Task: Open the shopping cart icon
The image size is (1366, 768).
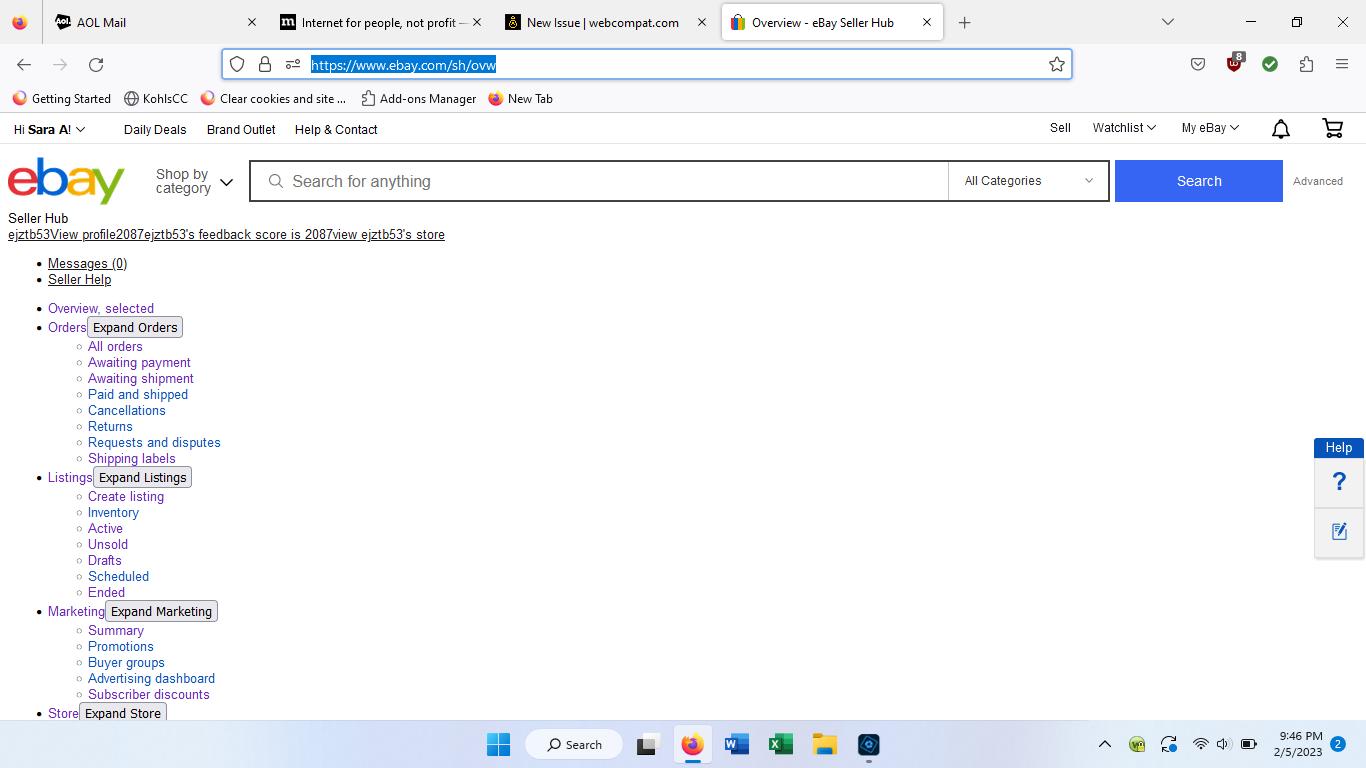Action: click(1332, 128)
